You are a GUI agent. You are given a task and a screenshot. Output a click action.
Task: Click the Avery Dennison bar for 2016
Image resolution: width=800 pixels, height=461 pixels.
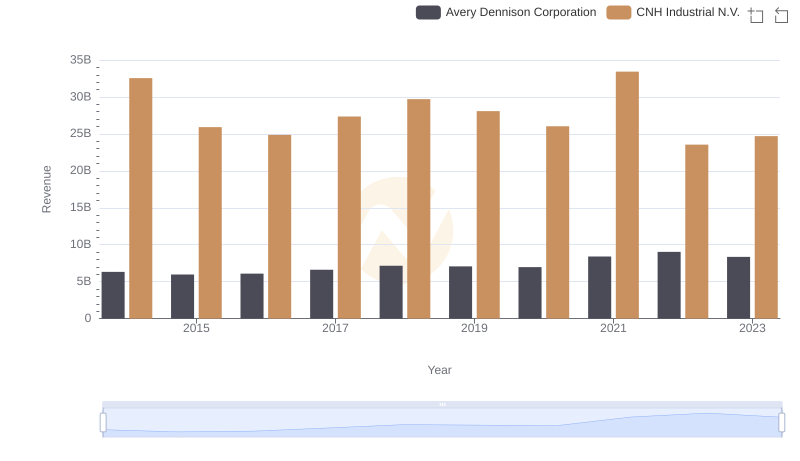(x=252, y=296)
